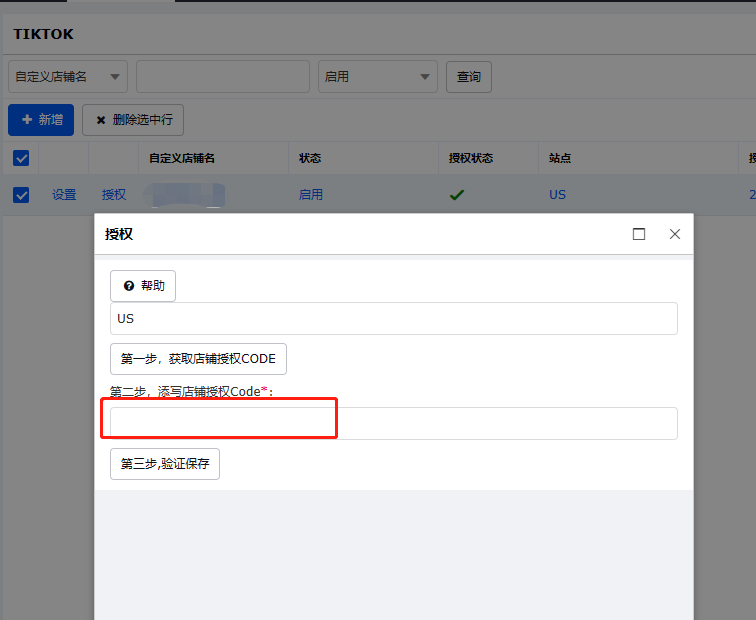This screenshot has width=756, height=620.
Task: Click the 授权状态 column header
Action: (x=471, y=158)
